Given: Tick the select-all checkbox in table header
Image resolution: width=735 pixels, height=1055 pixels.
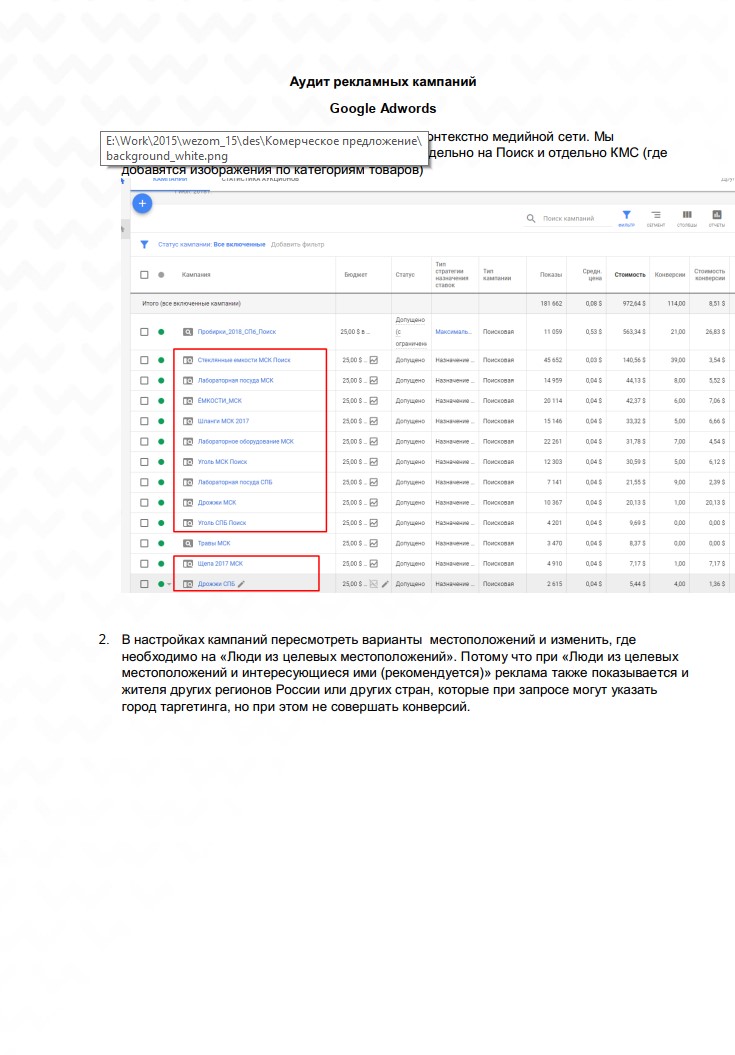Looking at the screenshot, I should (144, 275).
